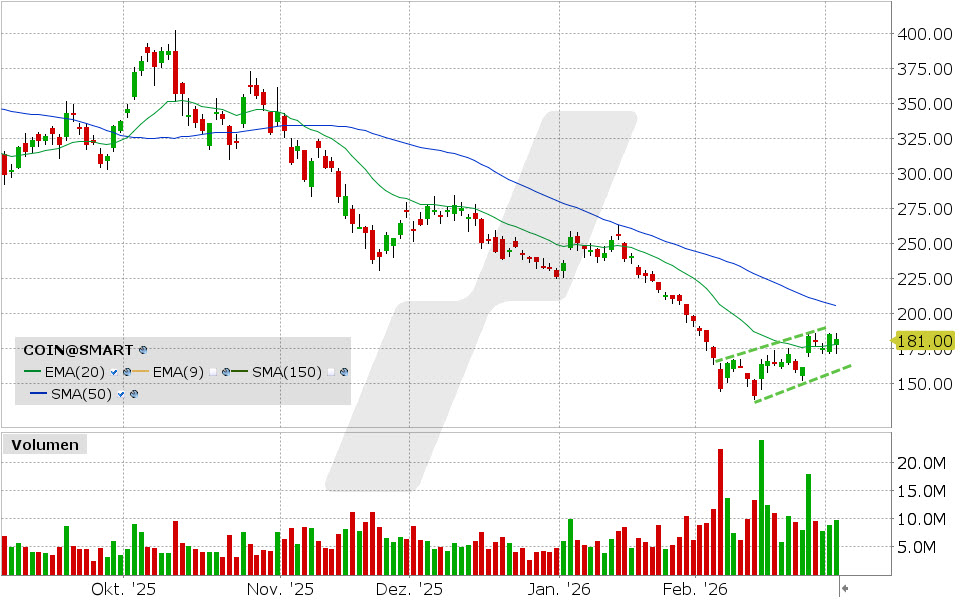This screenshot has width=960, height=600.
Task: Click the Volumen panel label
Action: pyautogui.click(x=45, y=445)
